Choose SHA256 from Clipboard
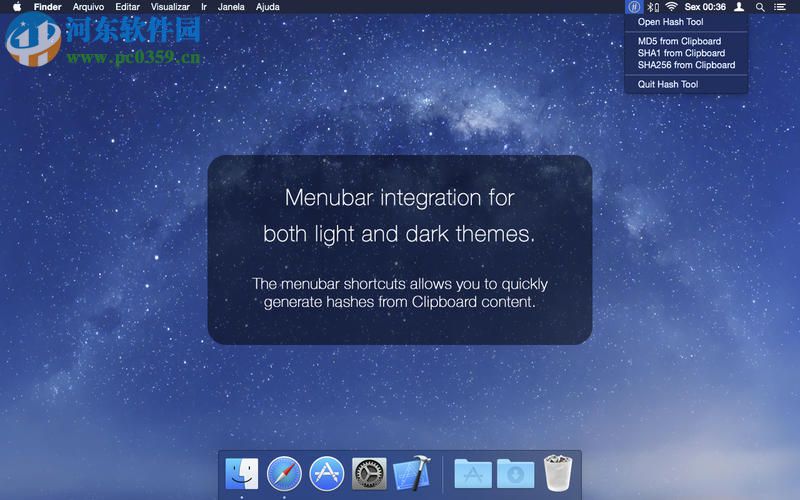The height and width of the screenshot is (500, 800). 686,65
